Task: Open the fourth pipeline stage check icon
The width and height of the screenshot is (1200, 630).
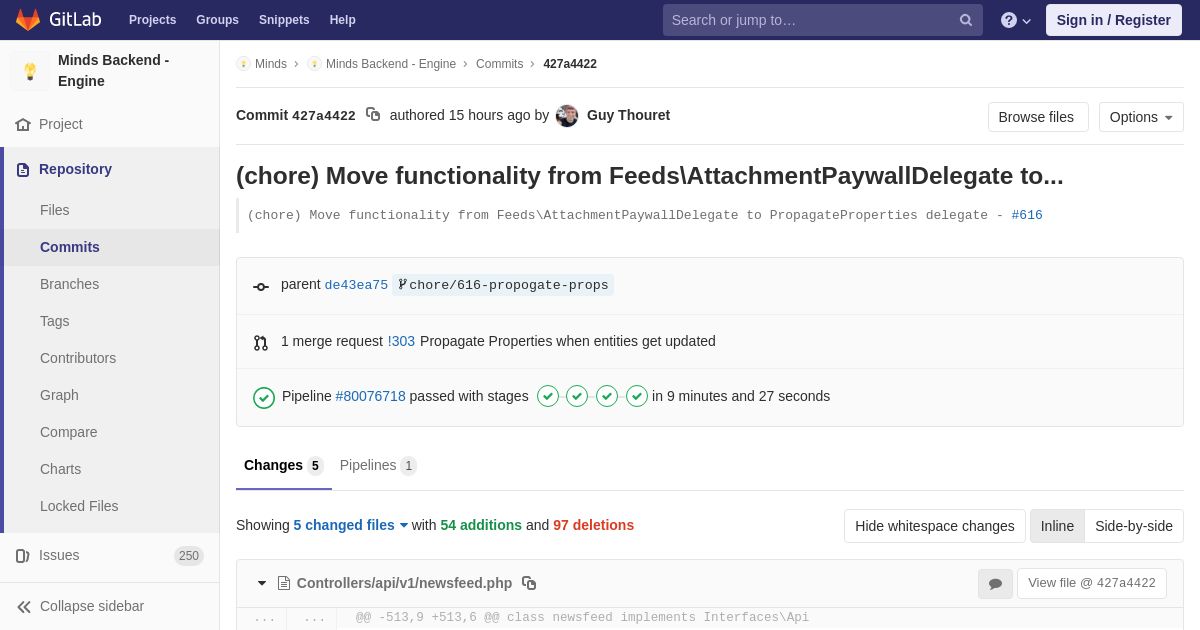Action: [x=637, y=396]
